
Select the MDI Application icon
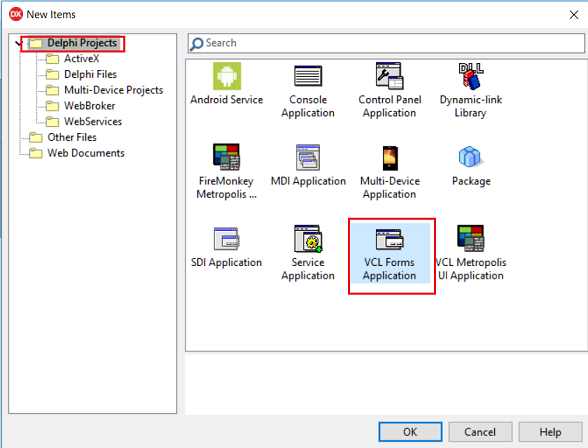308,157
